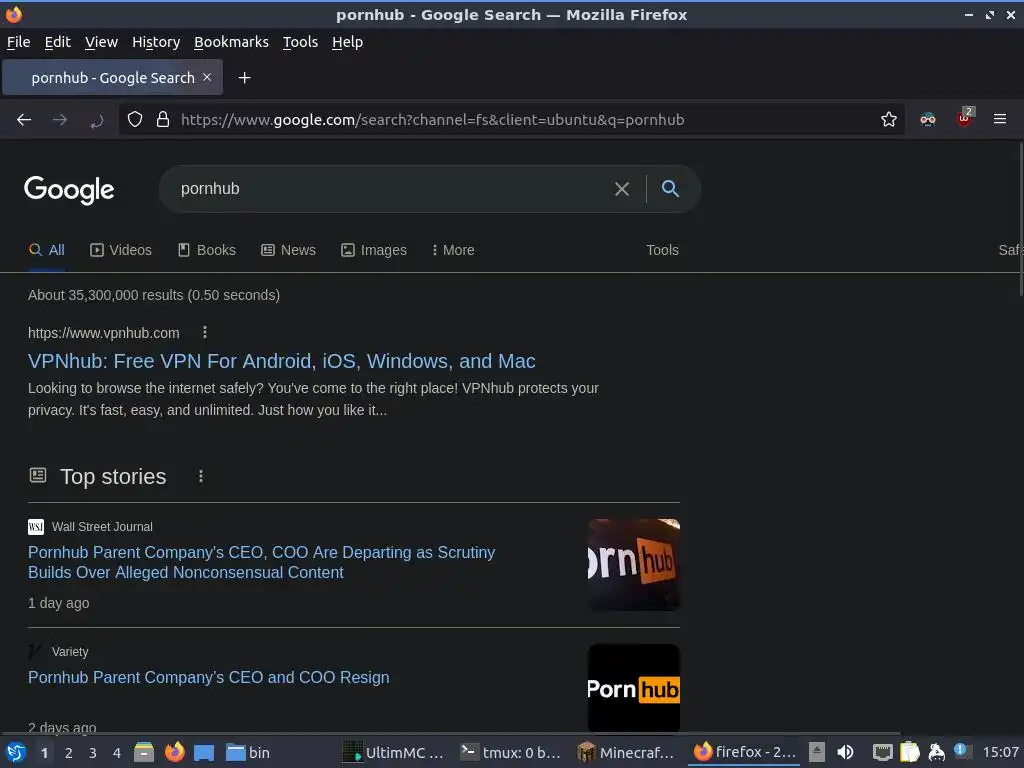Switch to workspace 4 in pager

click(x=117, y=753)
